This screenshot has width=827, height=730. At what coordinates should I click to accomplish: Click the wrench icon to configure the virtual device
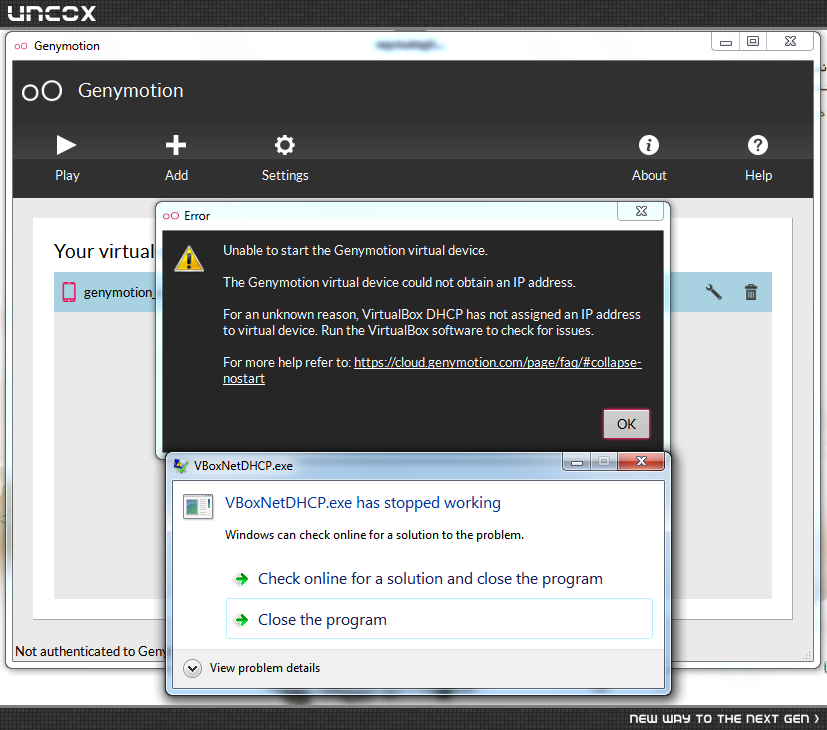coord(714,292)
